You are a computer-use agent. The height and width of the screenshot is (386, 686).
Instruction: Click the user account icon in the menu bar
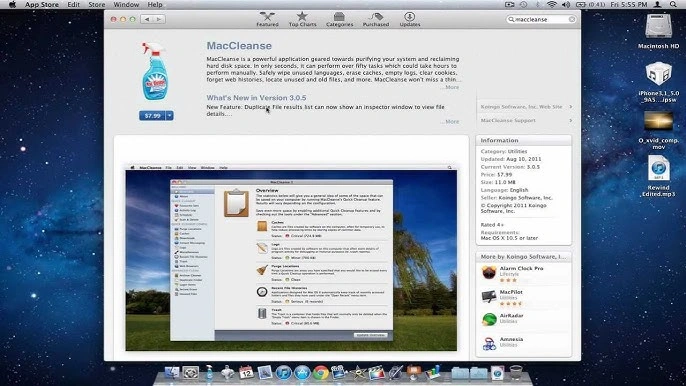(x=657, y=4)
